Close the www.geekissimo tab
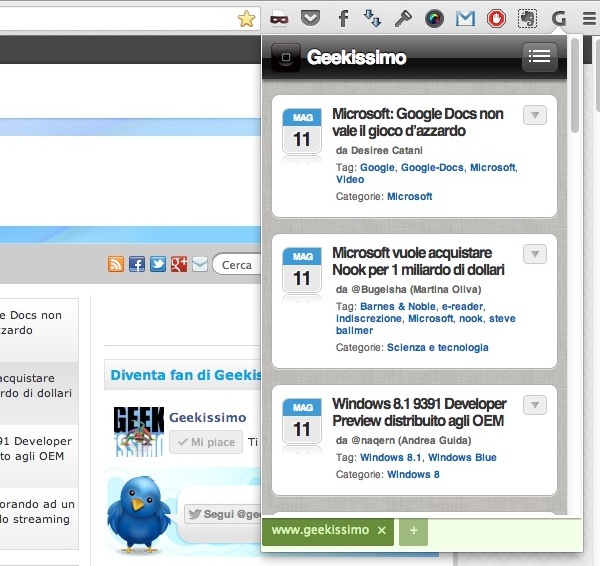Viewport: 600px width, 566px height. pos(382,530)
